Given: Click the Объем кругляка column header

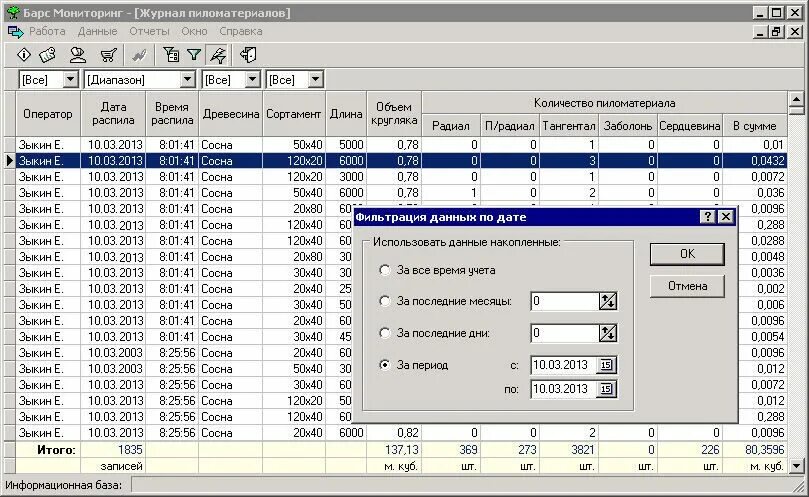Looking at the screenshot, I should (x=394, y=114).
